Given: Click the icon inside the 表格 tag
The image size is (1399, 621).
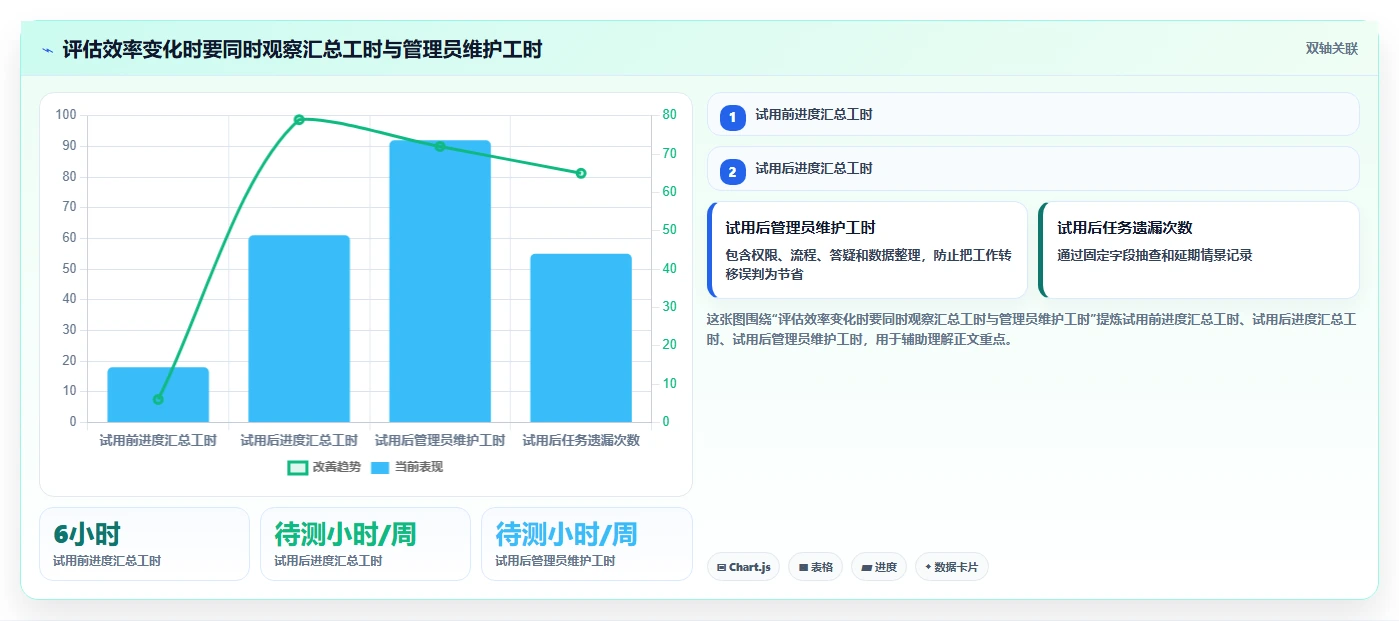Looking at the screenshot, I should 802,567.
